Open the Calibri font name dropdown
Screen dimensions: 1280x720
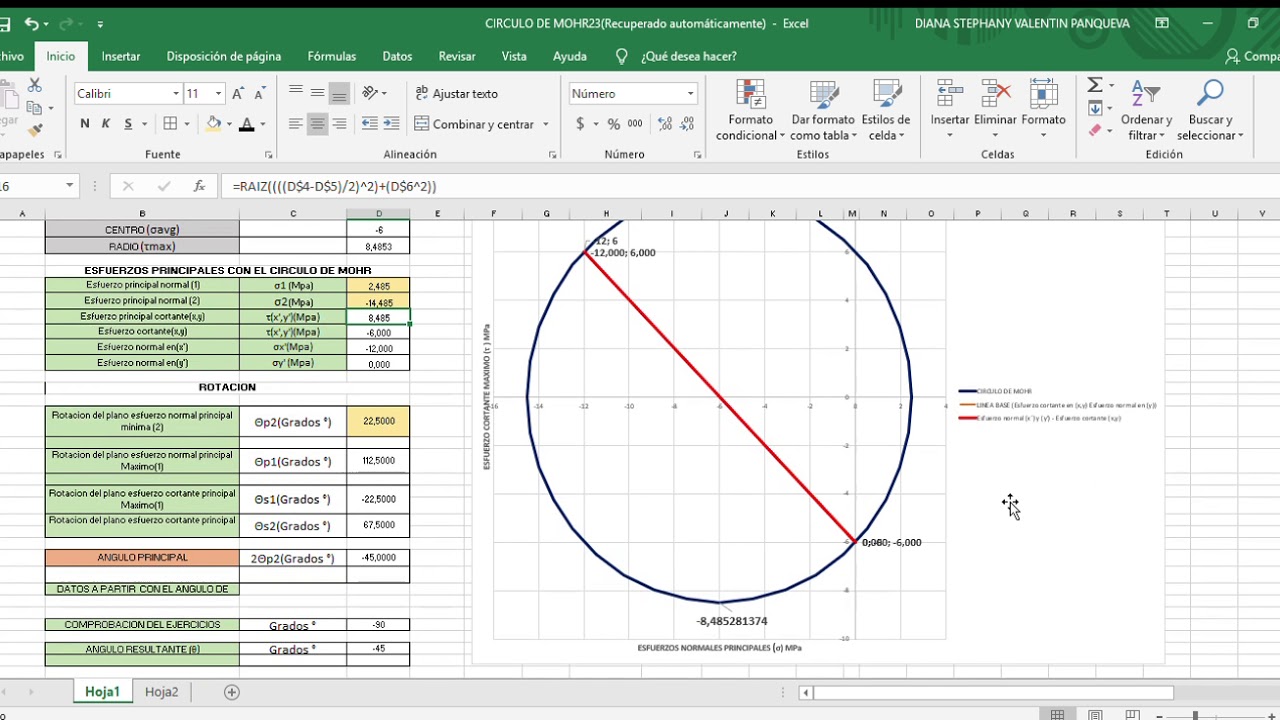tap(176, 94)
